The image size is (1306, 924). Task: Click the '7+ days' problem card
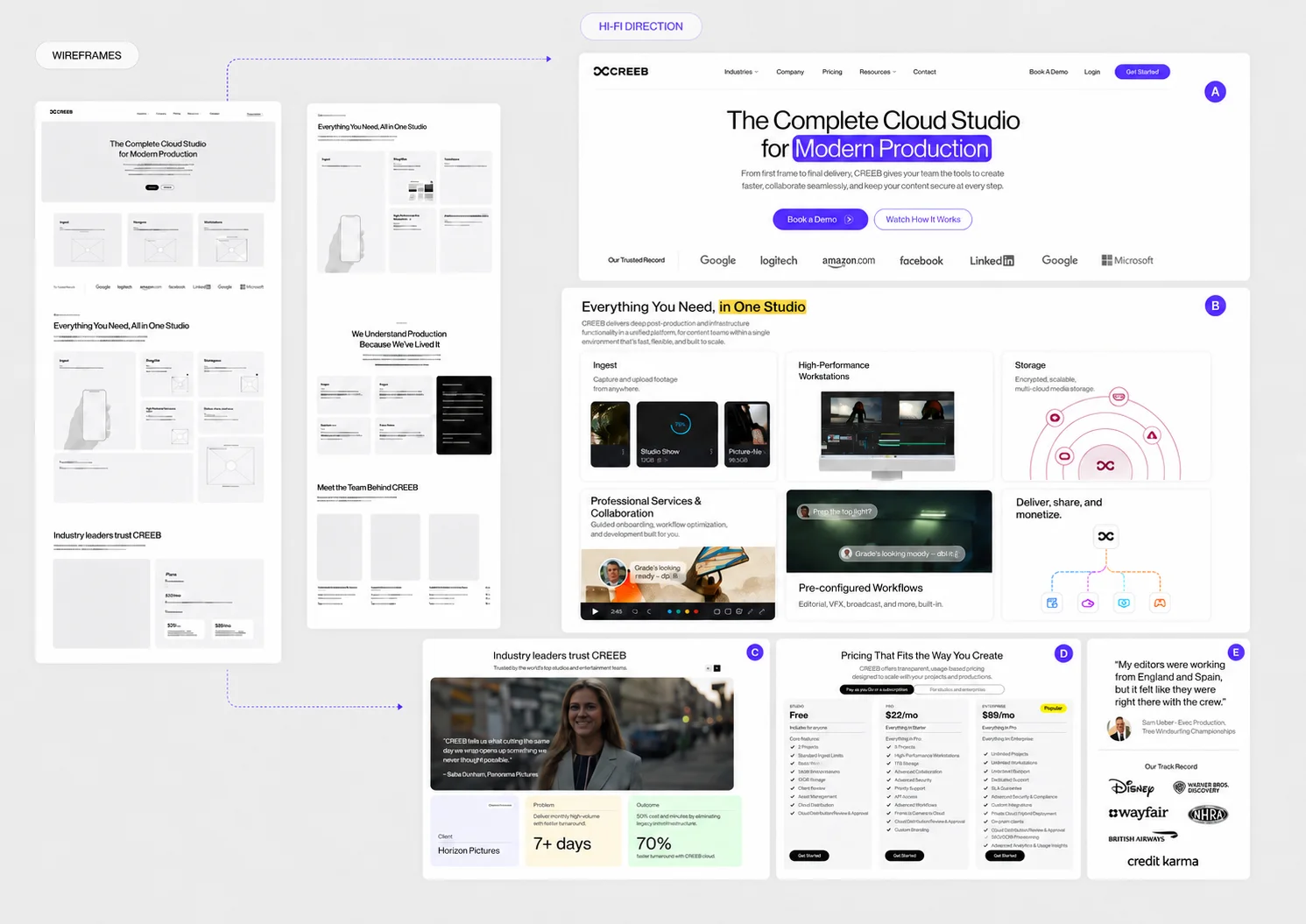[x=574, y=830]
